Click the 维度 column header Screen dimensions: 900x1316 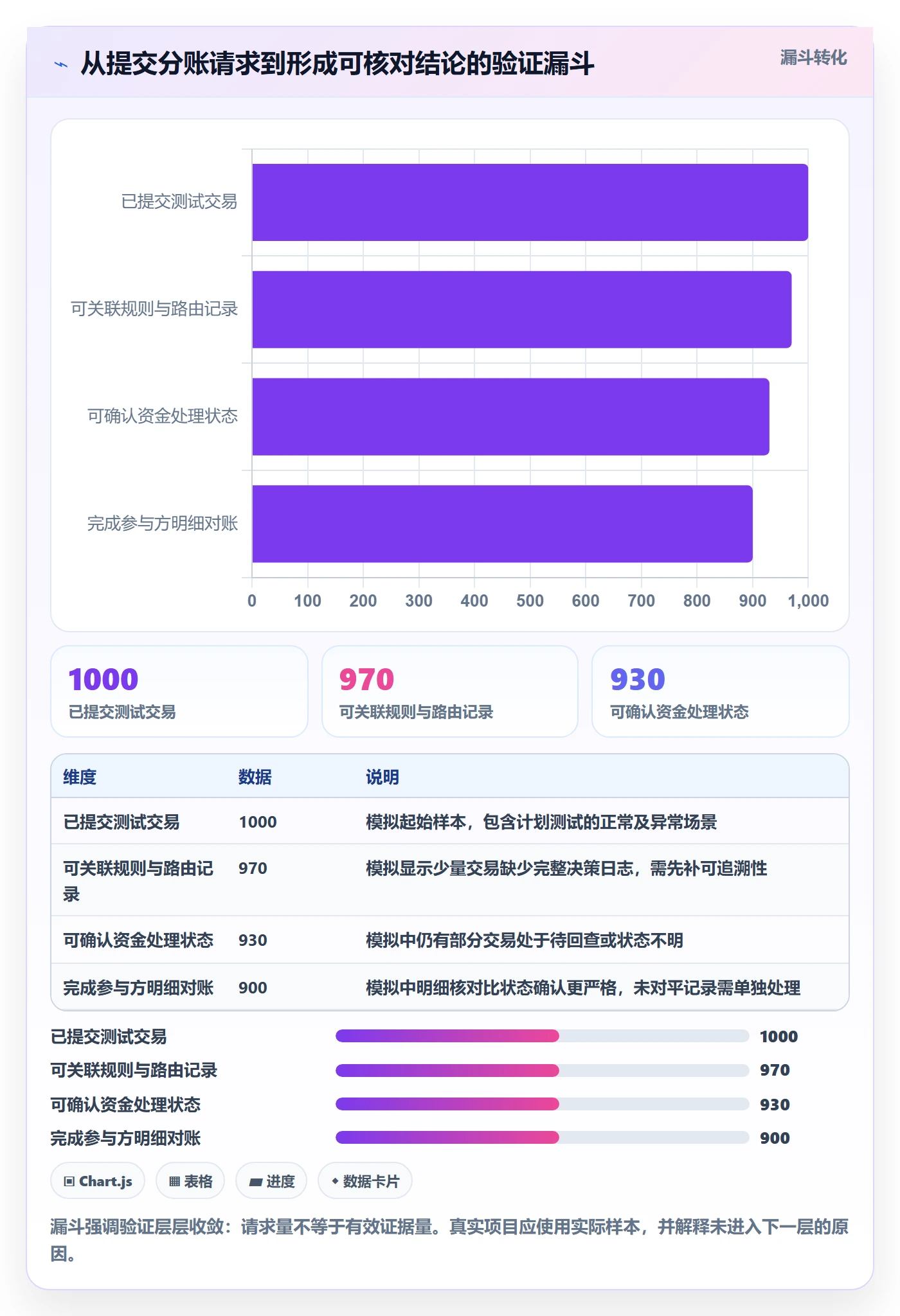pos(80,777)
